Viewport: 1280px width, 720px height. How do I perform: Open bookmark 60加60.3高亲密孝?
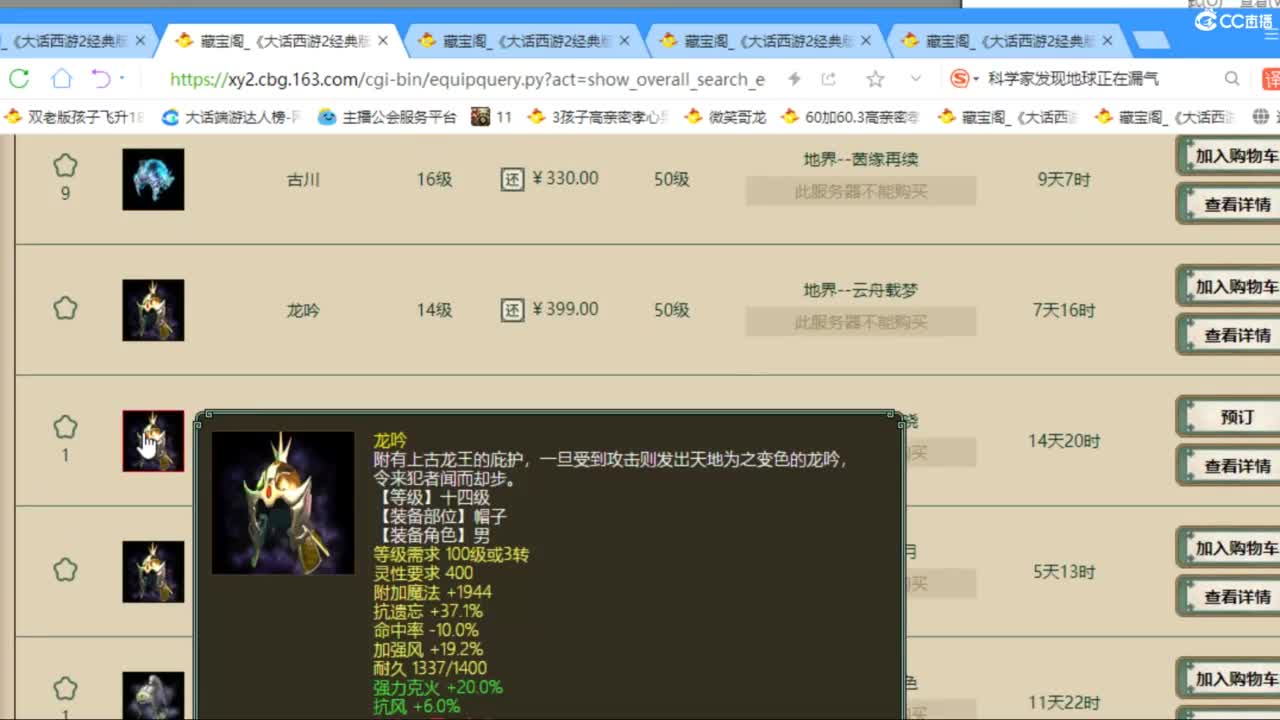coord(850,117)
